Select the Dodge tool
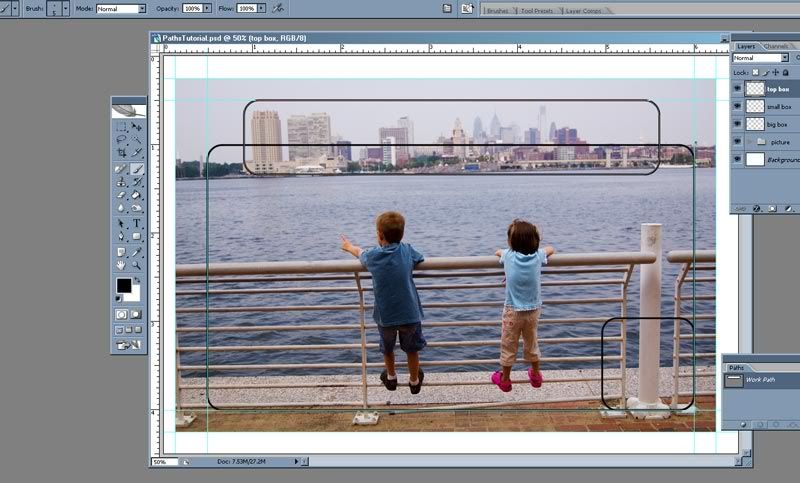Image resolution: width=800 pixels, height=483 pixels. click(x=136, y=208)
